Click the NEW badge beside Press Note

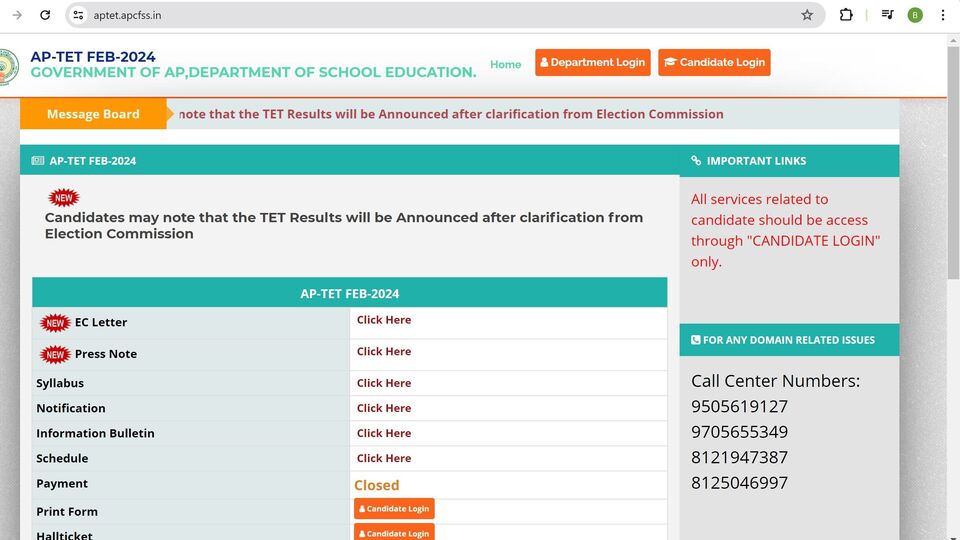click(55, 354)
